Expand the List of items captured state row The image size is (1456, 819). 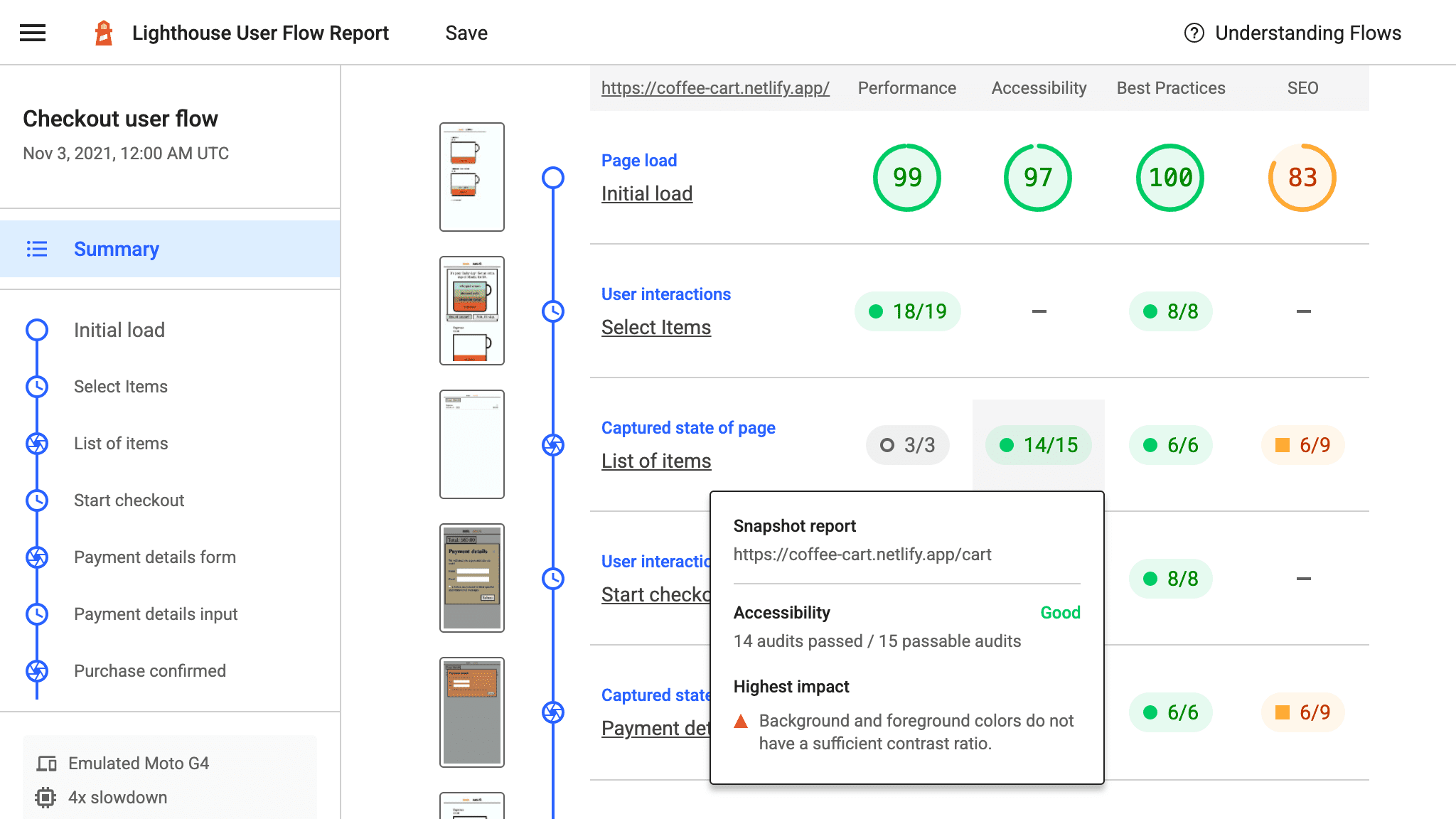pos(656,461)
